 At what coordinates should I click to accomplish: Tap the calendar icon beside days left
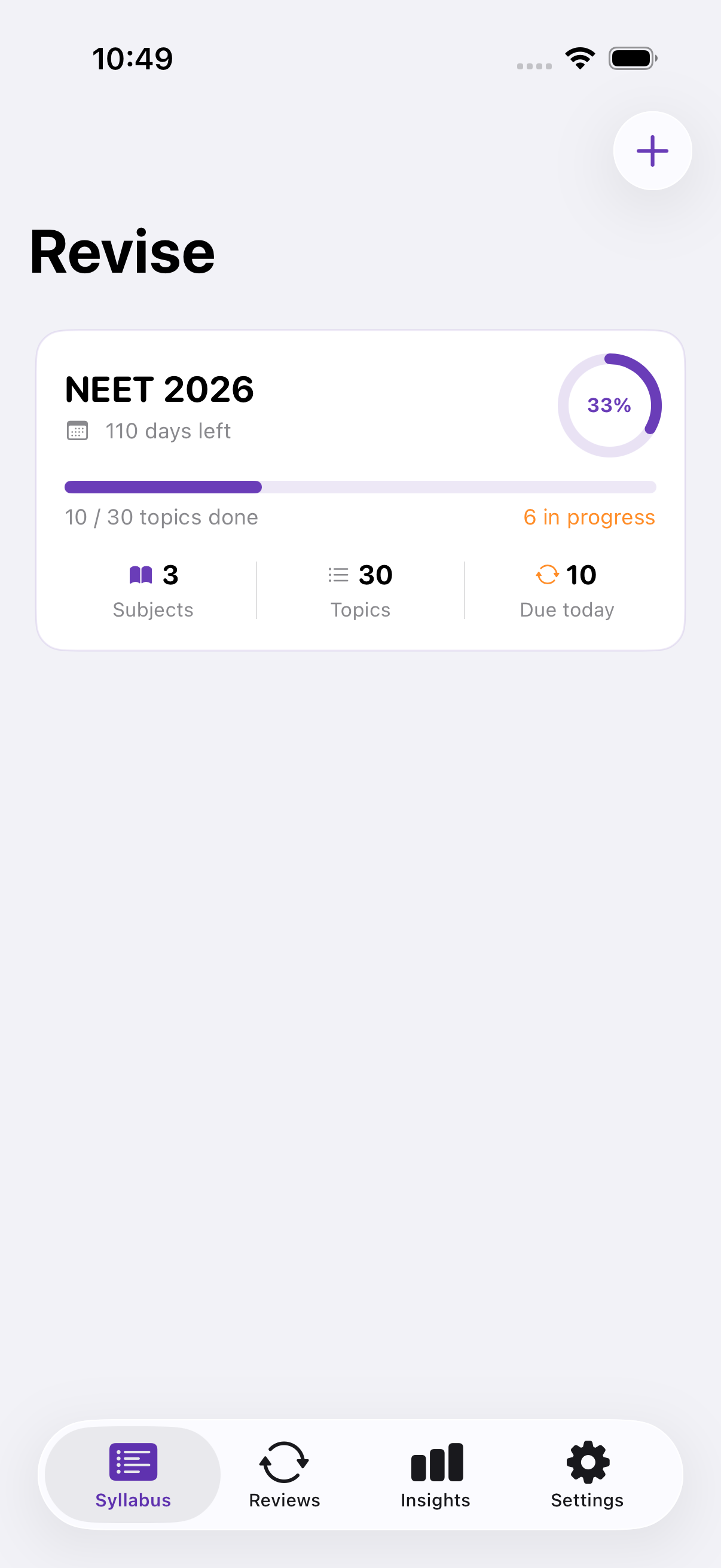point(77,431)
